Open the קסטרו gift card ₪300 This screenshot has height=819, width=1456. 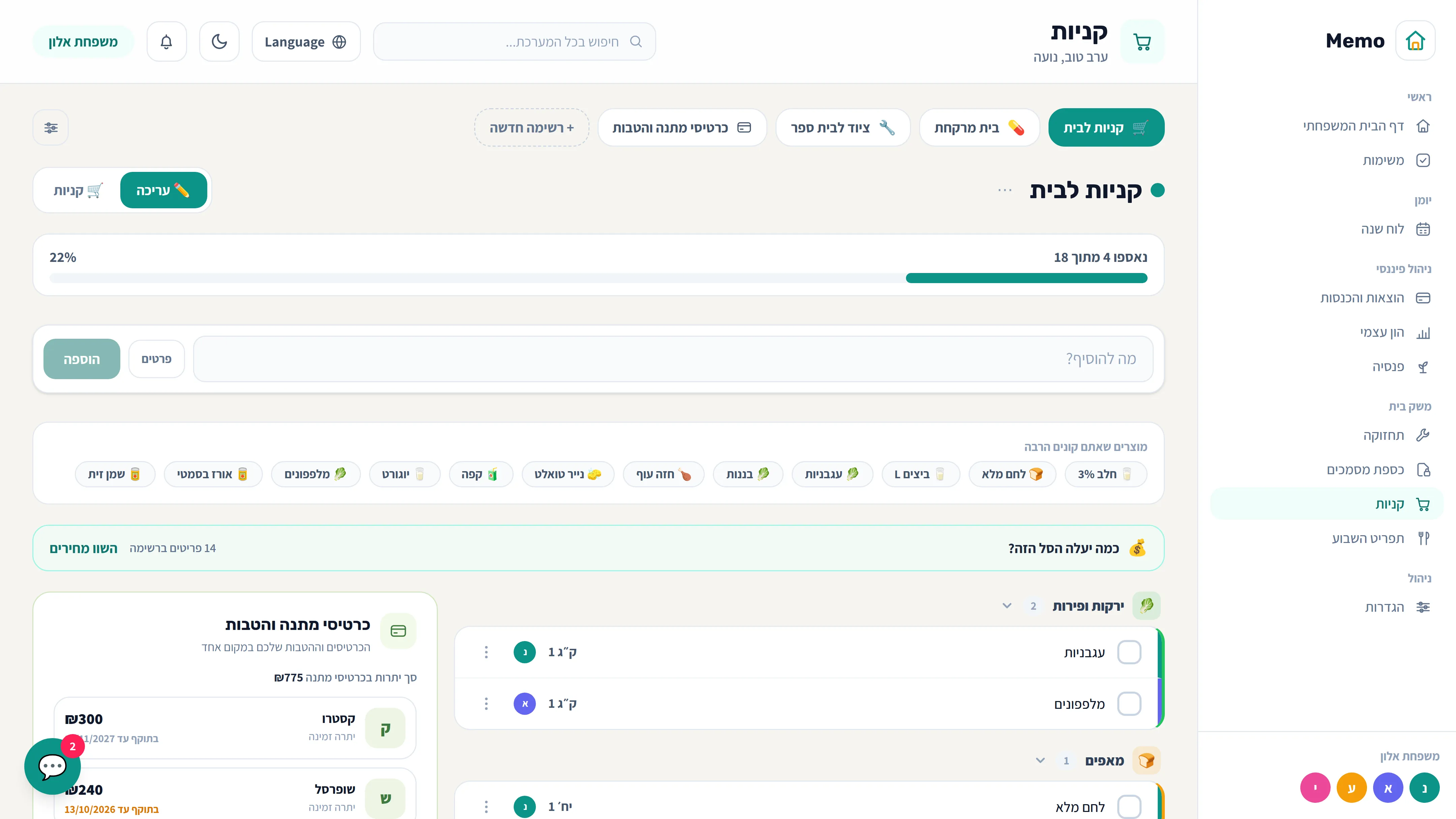coord(235,728)
